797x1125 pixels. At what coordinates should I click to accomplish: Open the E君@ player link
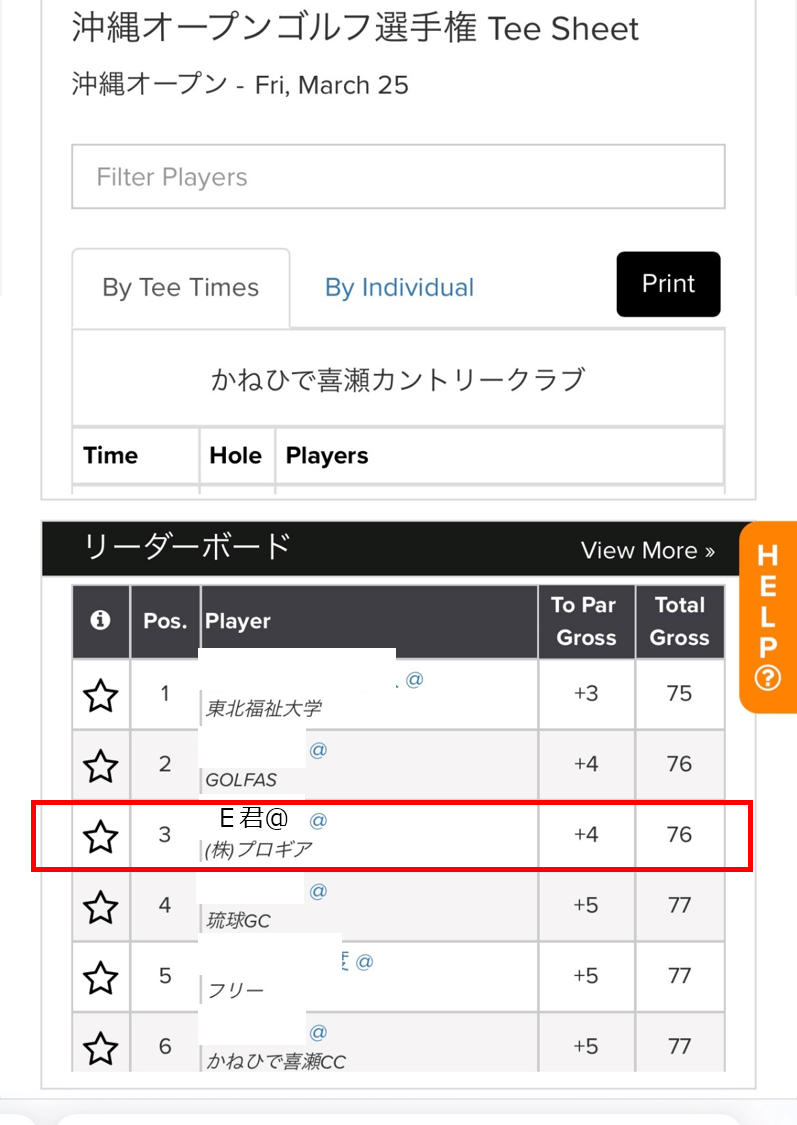[254, 818]
